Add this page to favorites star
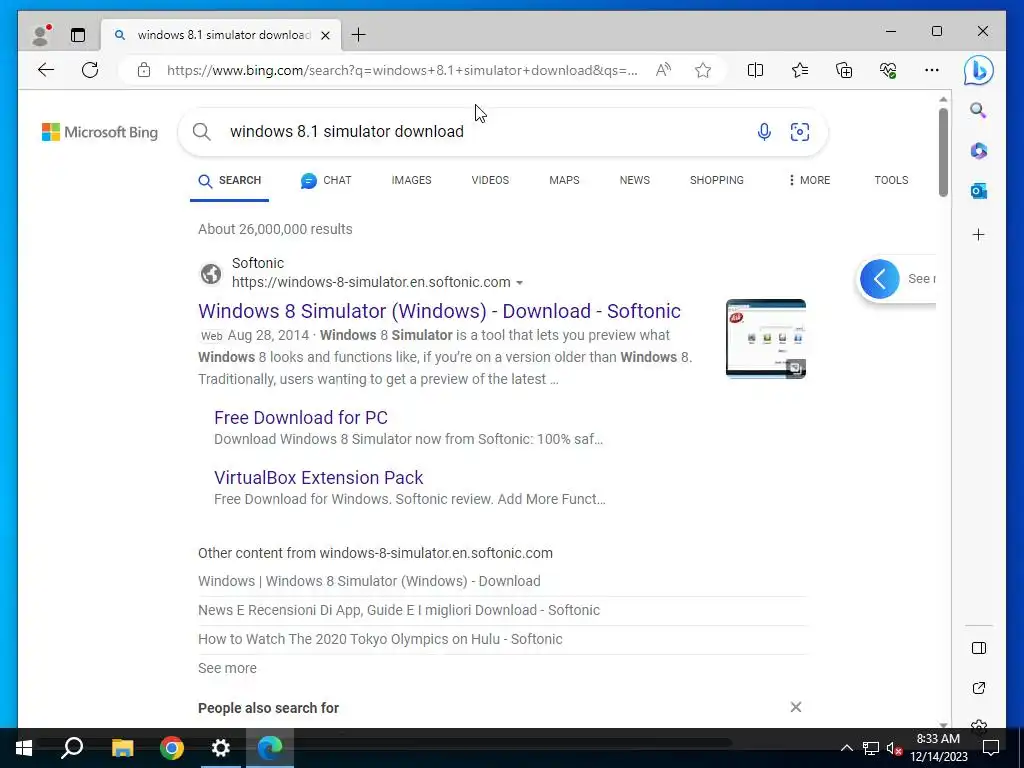 (703, 70)
